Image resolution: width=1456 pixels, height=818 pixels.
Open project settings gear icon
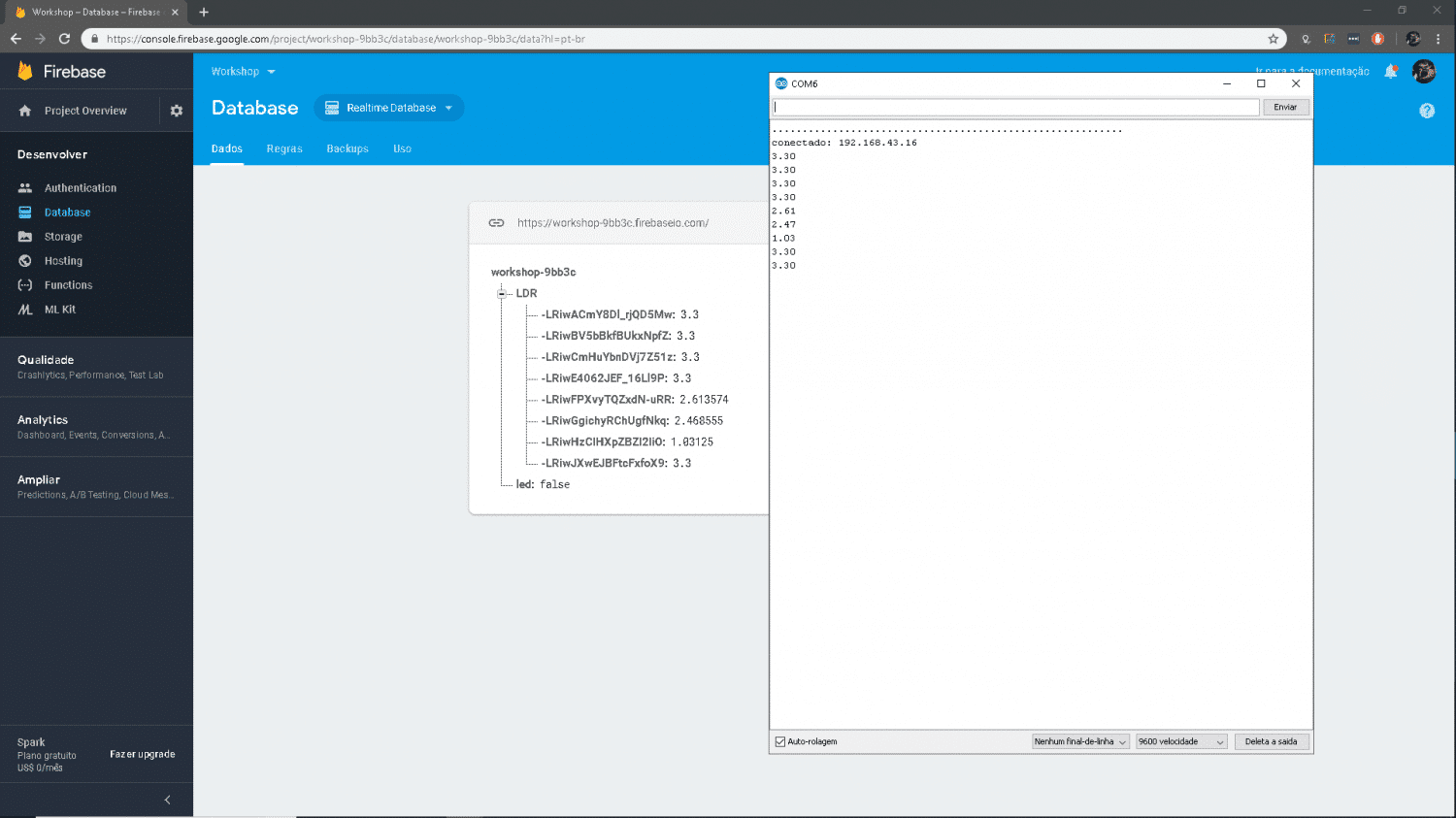176,111
